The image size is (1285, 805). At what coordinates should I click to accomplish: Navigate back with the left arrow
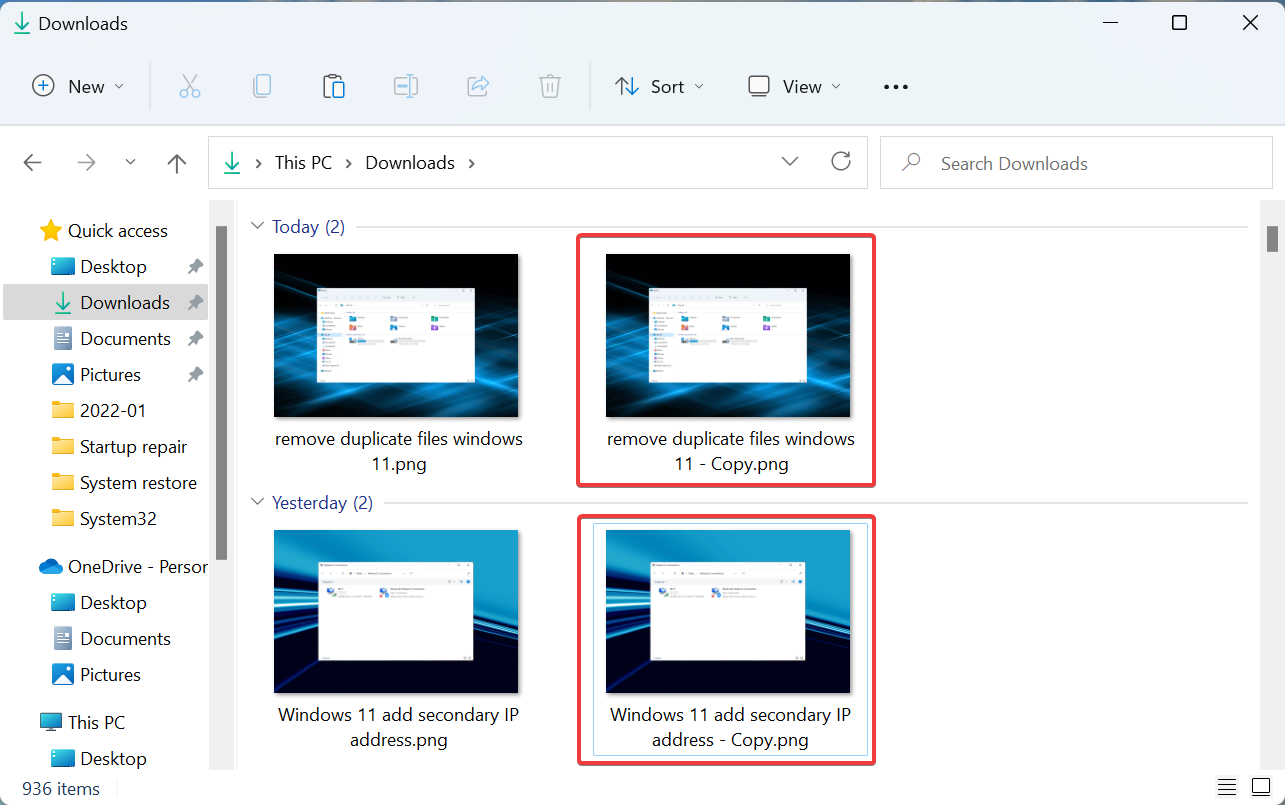click(x=33, y=163)
